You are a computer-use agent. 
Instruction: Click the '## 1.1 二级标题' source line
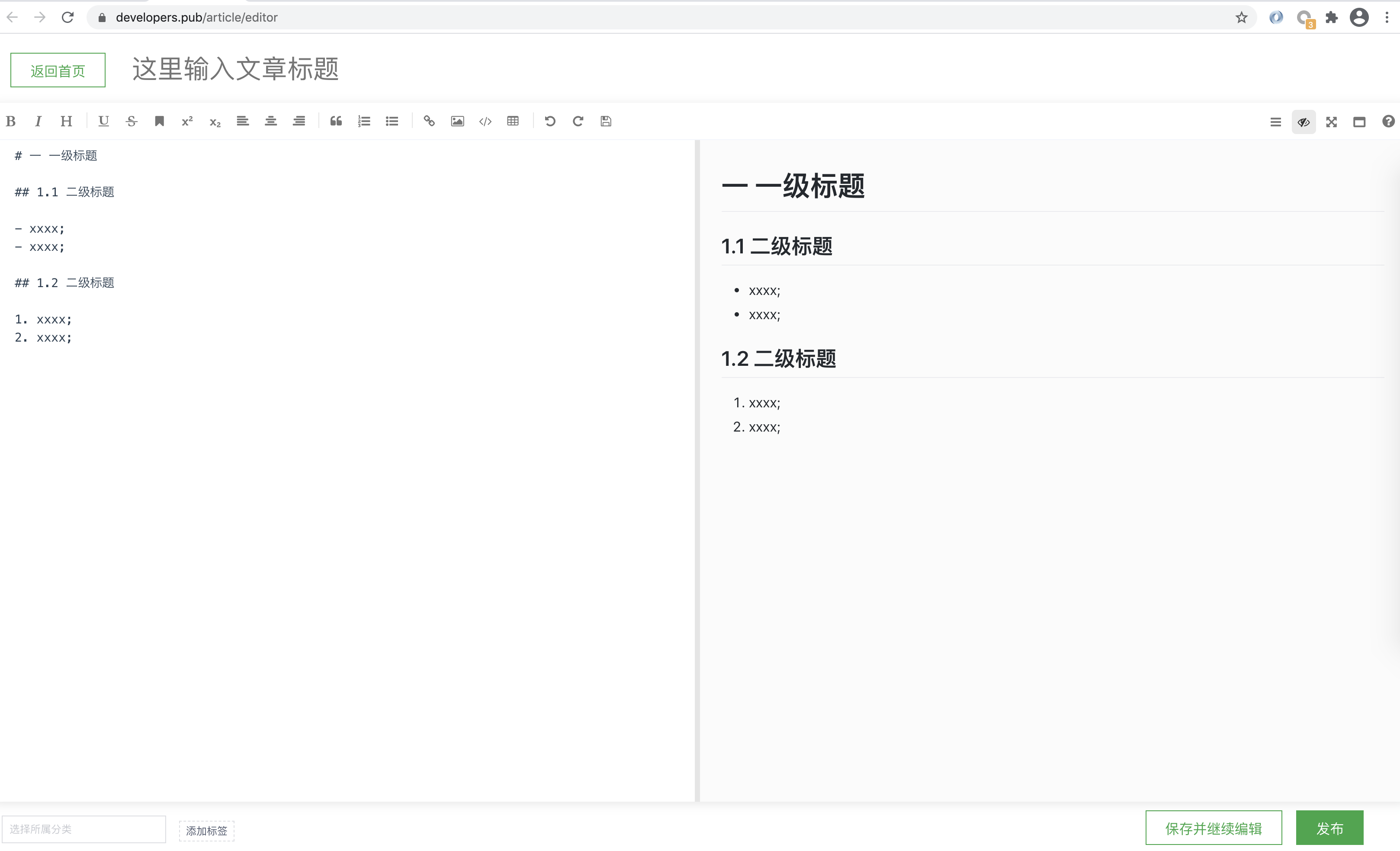pos(64,192)
